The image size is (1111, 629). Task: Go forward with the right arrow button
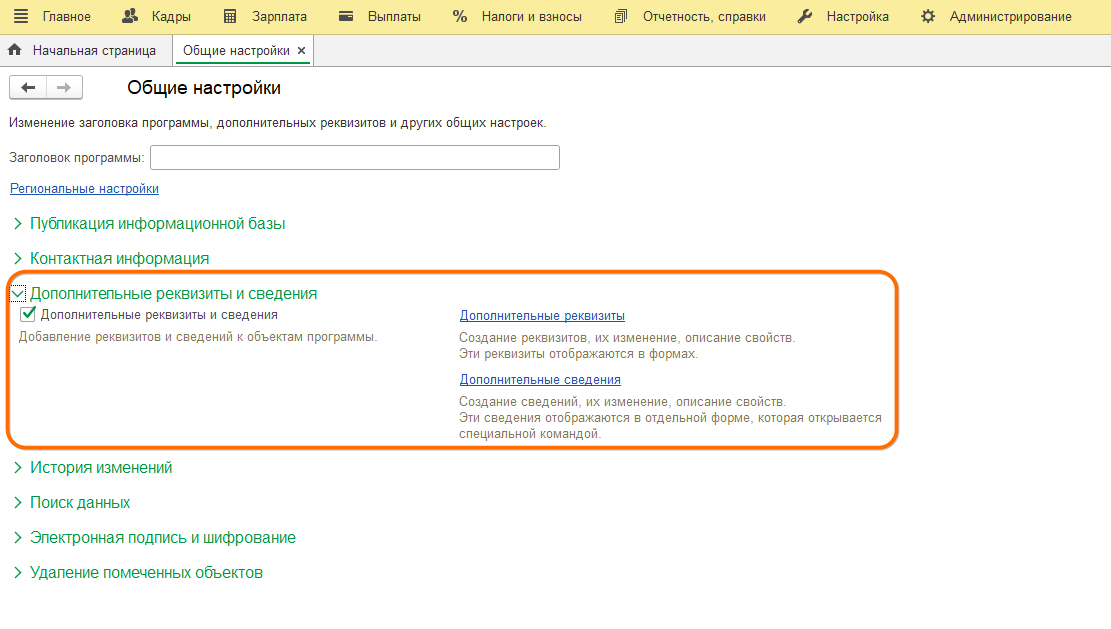64,87
